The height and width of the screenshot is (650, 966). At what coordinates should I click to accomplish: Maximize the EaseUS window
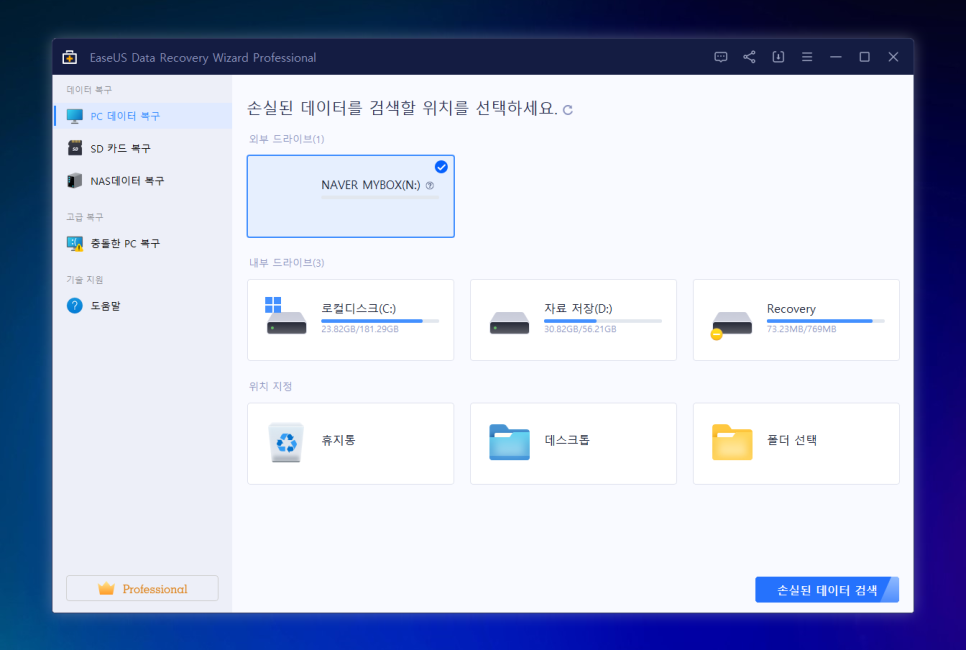(x=864, y=57)
